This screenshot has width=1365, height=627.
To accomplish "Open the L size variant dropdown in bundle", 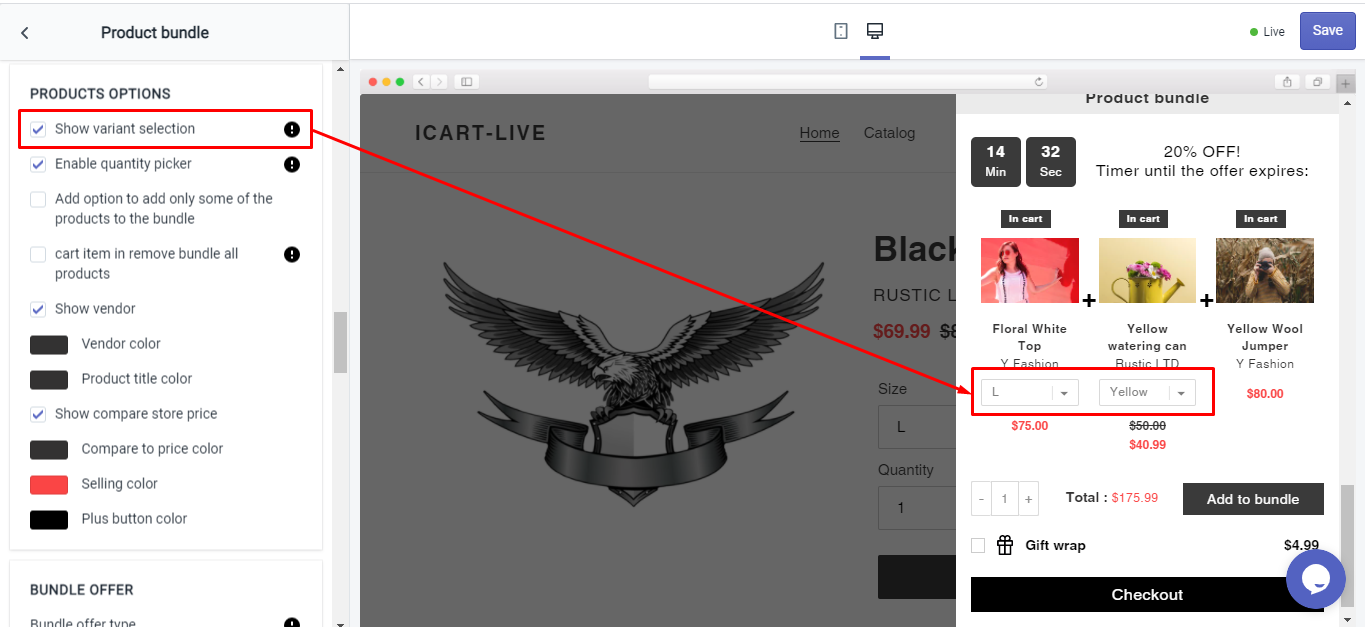I will pyautogui.click(x=1029, y=393).
